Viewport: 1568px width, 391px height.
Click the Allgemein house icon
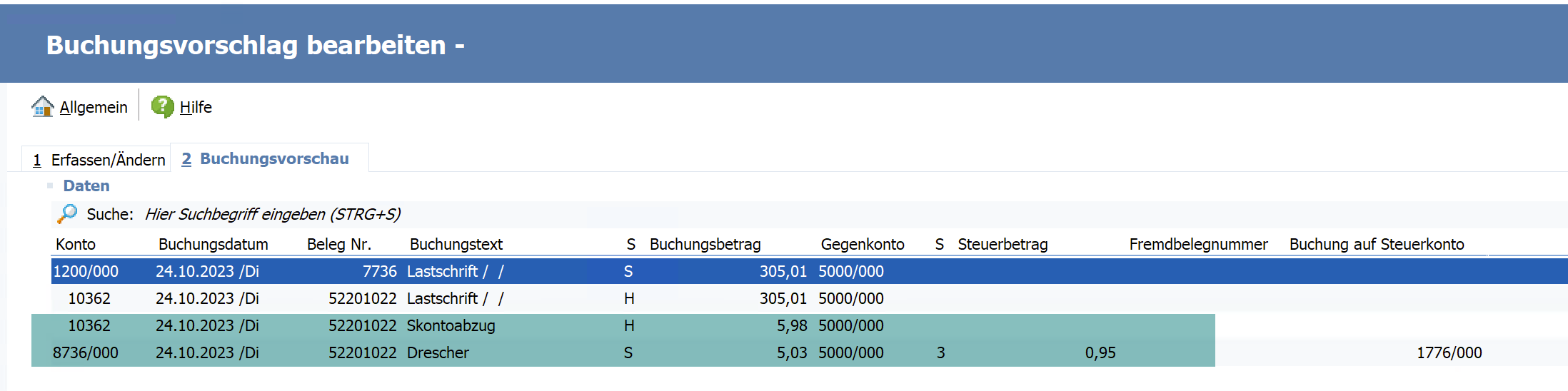[42, 107]
